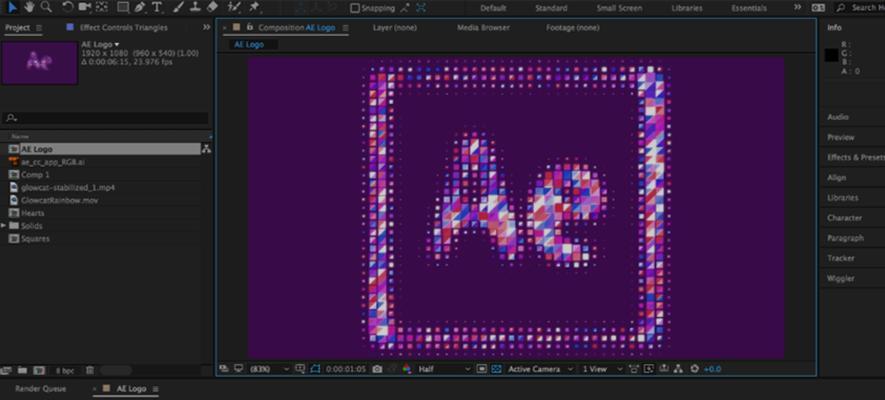
Task: Select the Roto Brush tool
Action: click(234, 7)
